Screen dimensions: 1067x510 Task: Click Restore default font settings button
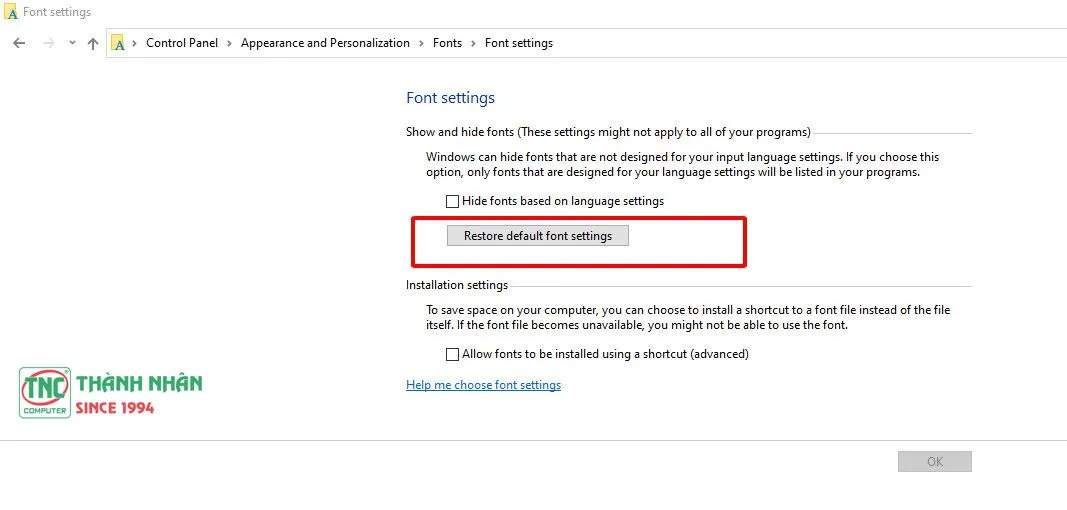pyautogui.click(x=538, y=236)
